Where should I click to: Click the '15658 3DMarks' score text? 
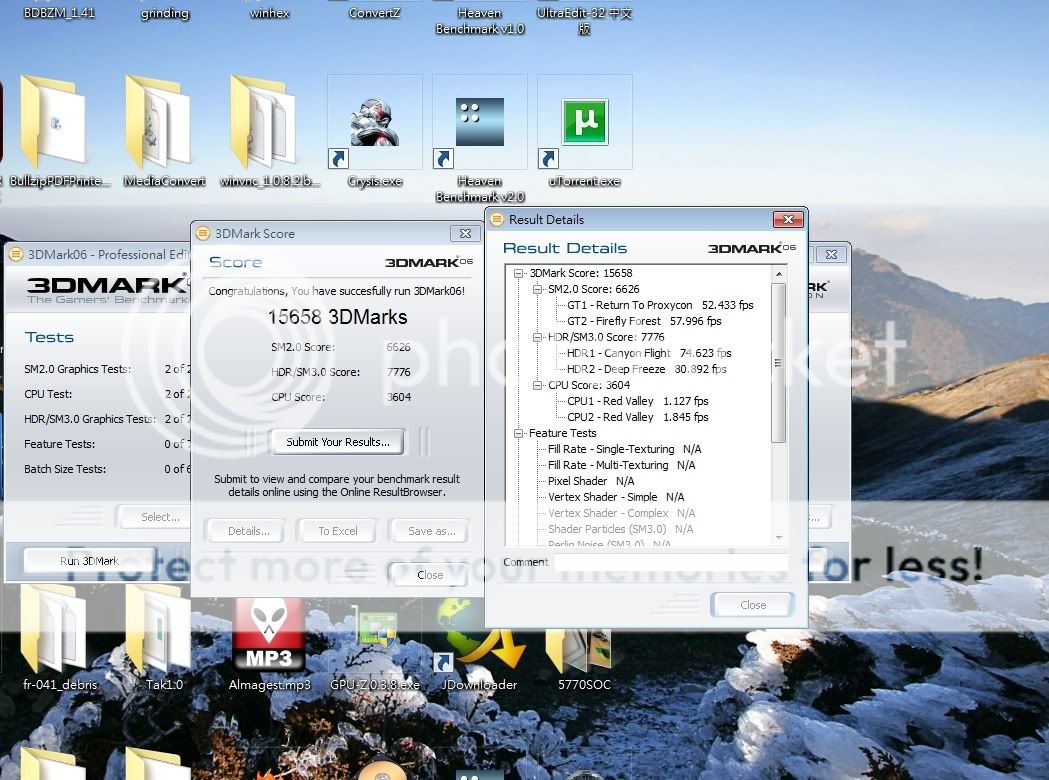pos(338,317)
